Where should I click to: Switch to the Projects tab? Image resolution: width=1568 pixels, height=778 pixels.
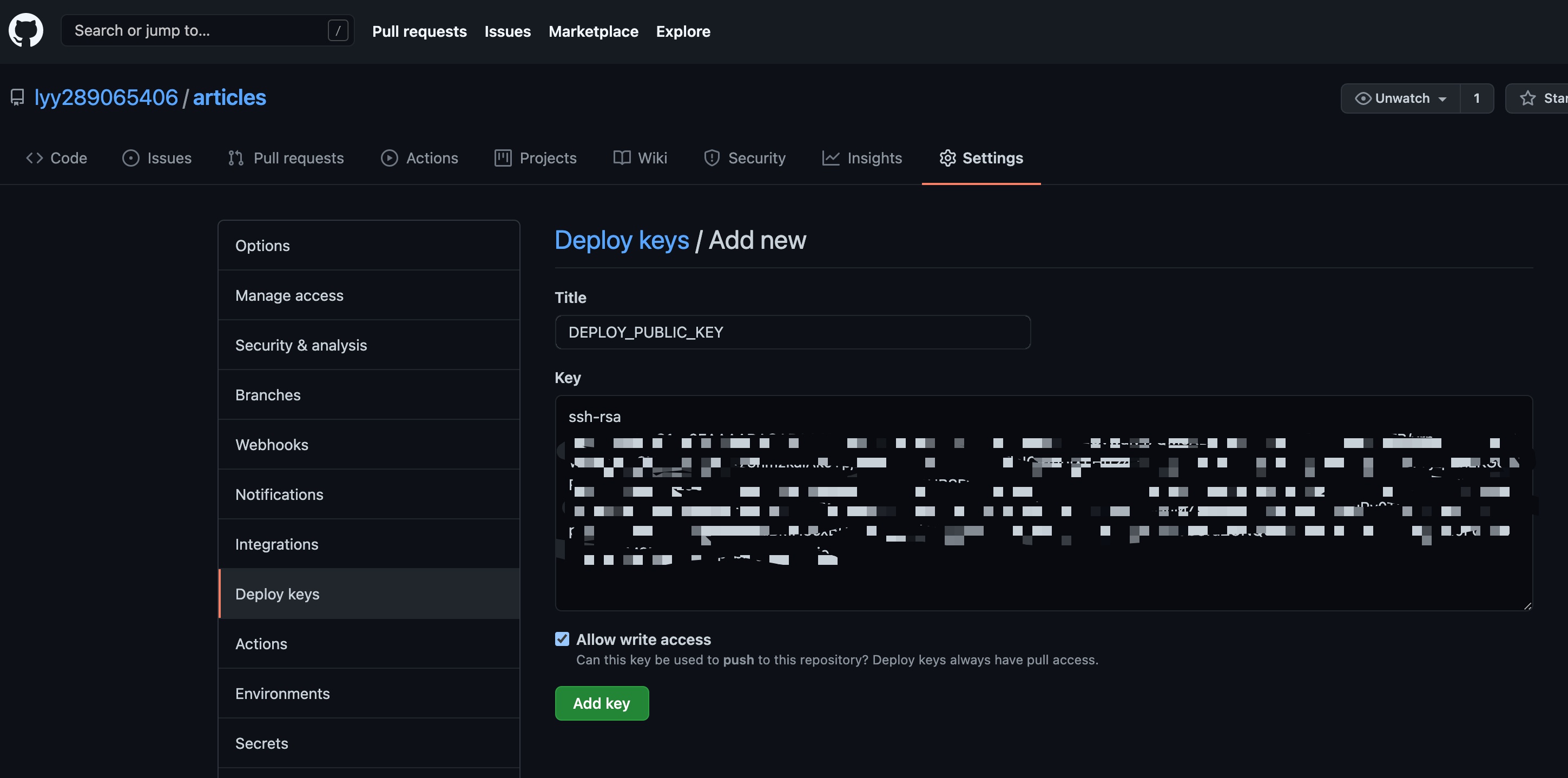(x=536, y=159)
